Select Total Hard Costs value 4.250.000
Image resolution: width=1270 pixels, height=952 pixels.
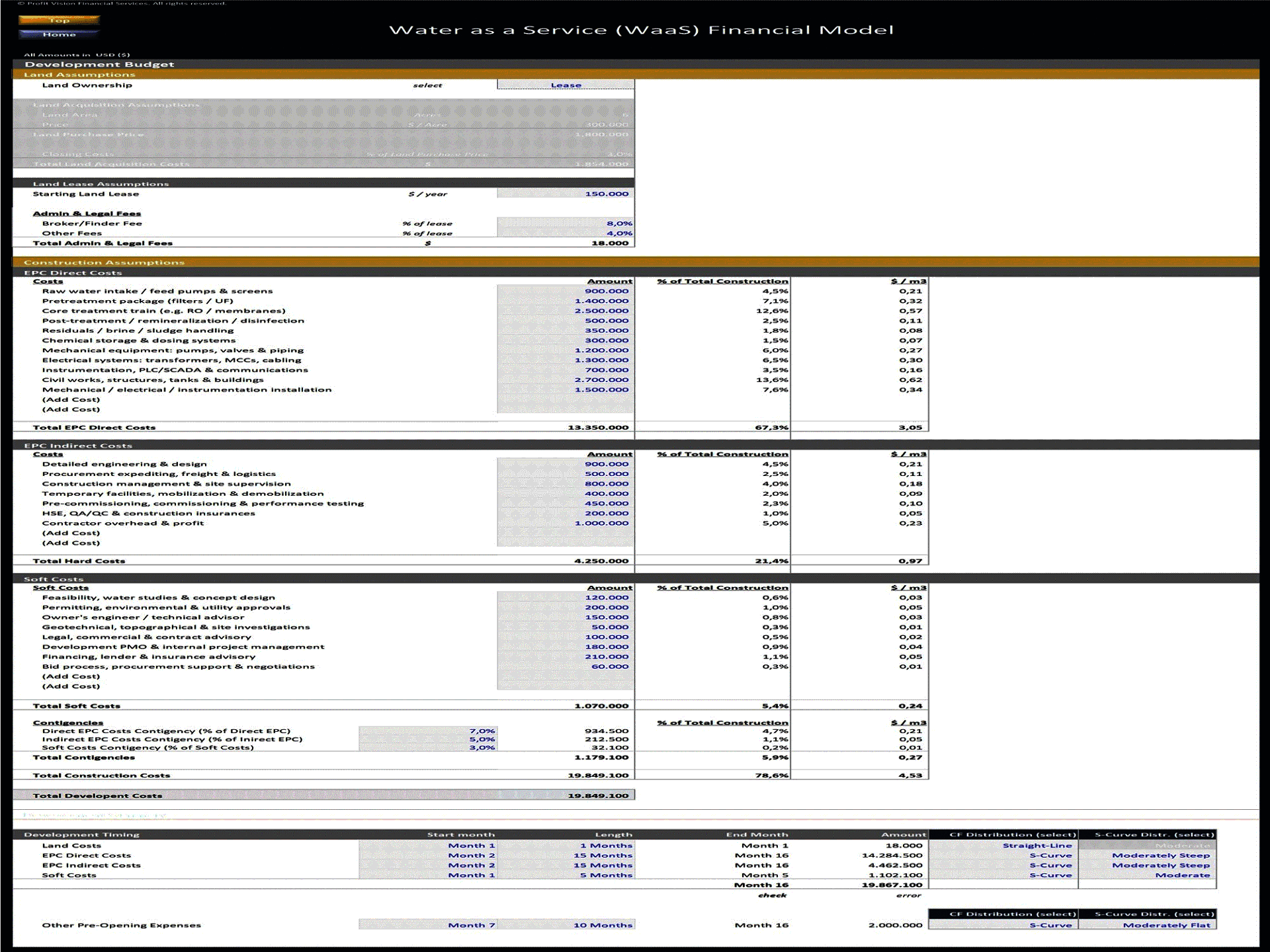point(601,561)
